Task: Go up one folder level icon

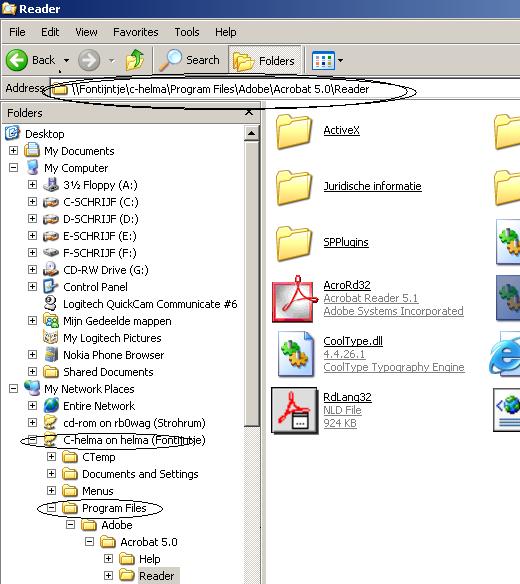Action: 135,60
